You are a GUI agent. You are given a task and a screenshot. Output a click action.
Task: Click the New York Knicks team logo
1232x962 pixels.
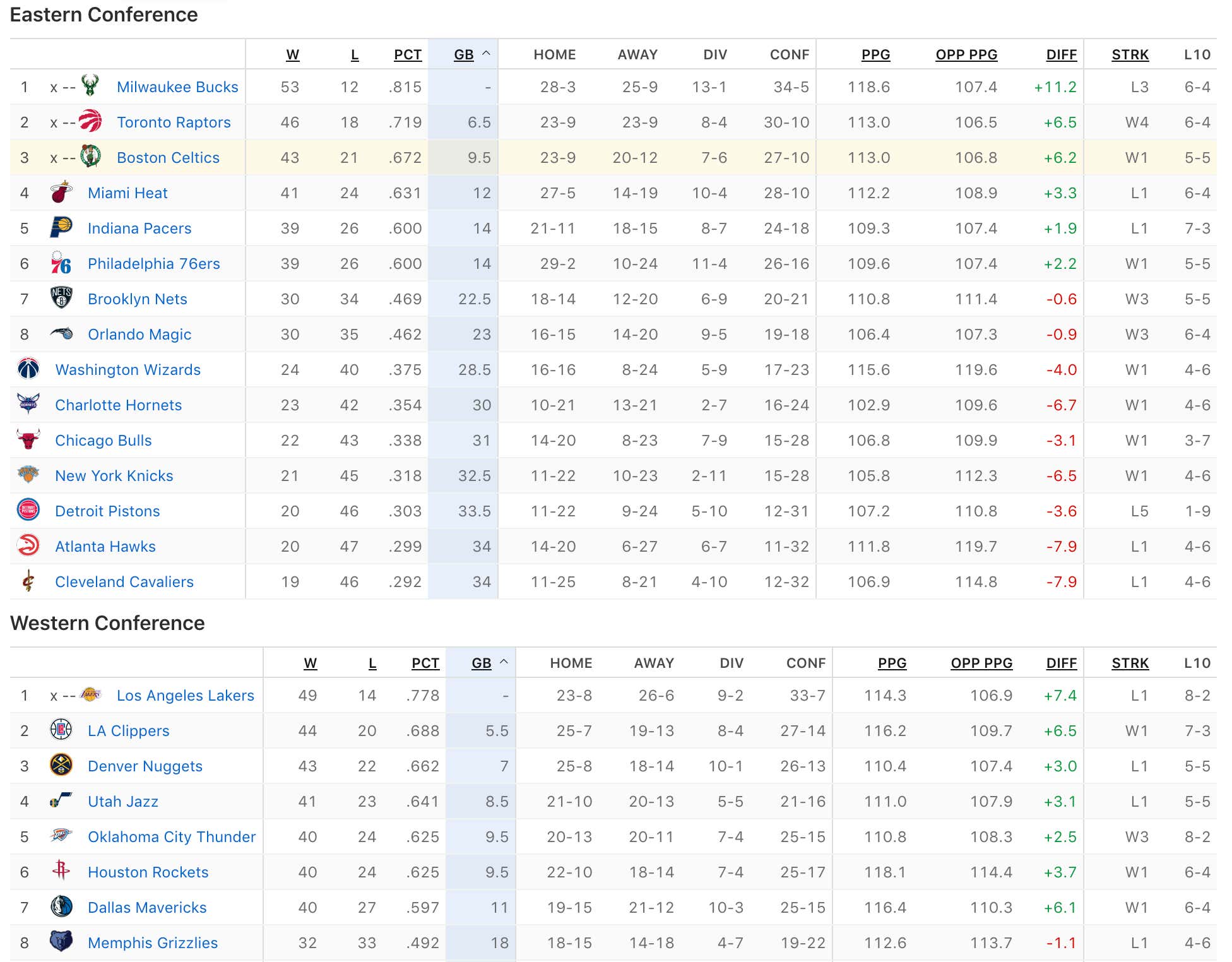tap(28, 475)
